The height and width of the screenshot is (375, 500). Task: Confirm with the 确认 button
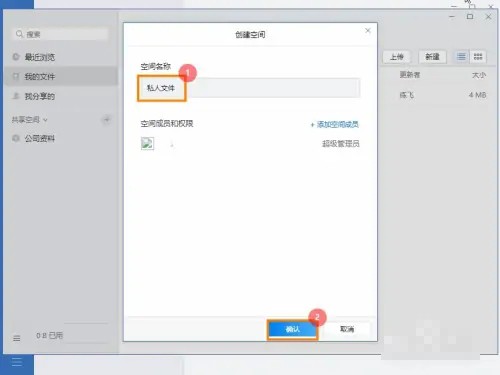(293, 329)
